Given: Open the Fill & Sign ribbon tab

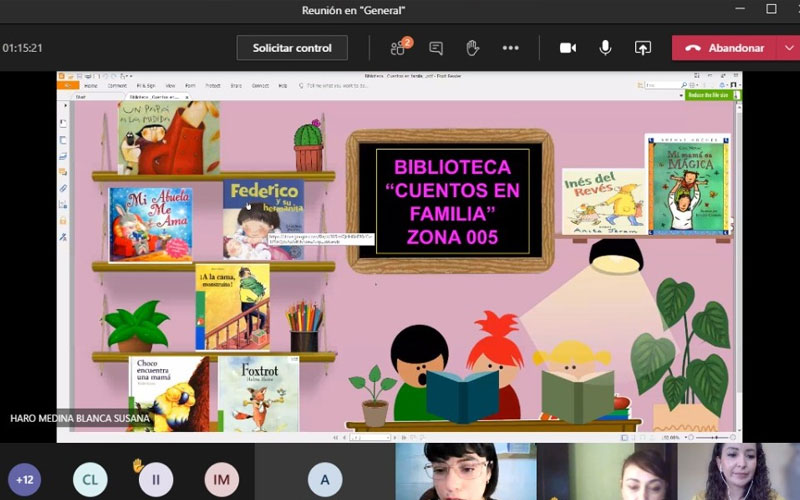Looking at the screenshot, I should 146,86.
